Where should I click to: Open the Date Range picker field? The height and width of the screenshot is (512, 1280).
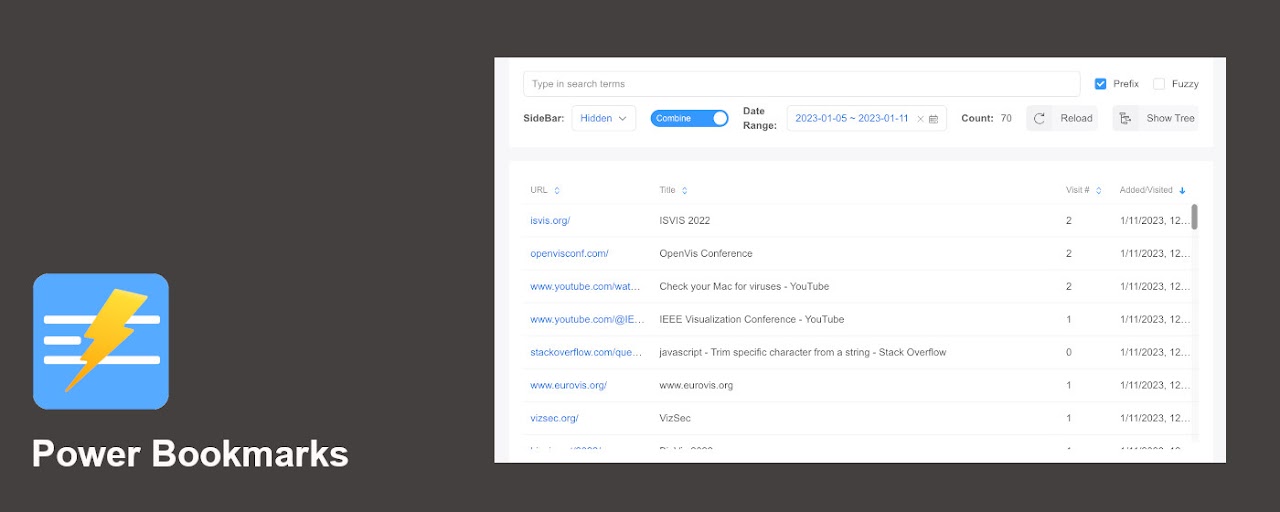[x=866, y=118]
